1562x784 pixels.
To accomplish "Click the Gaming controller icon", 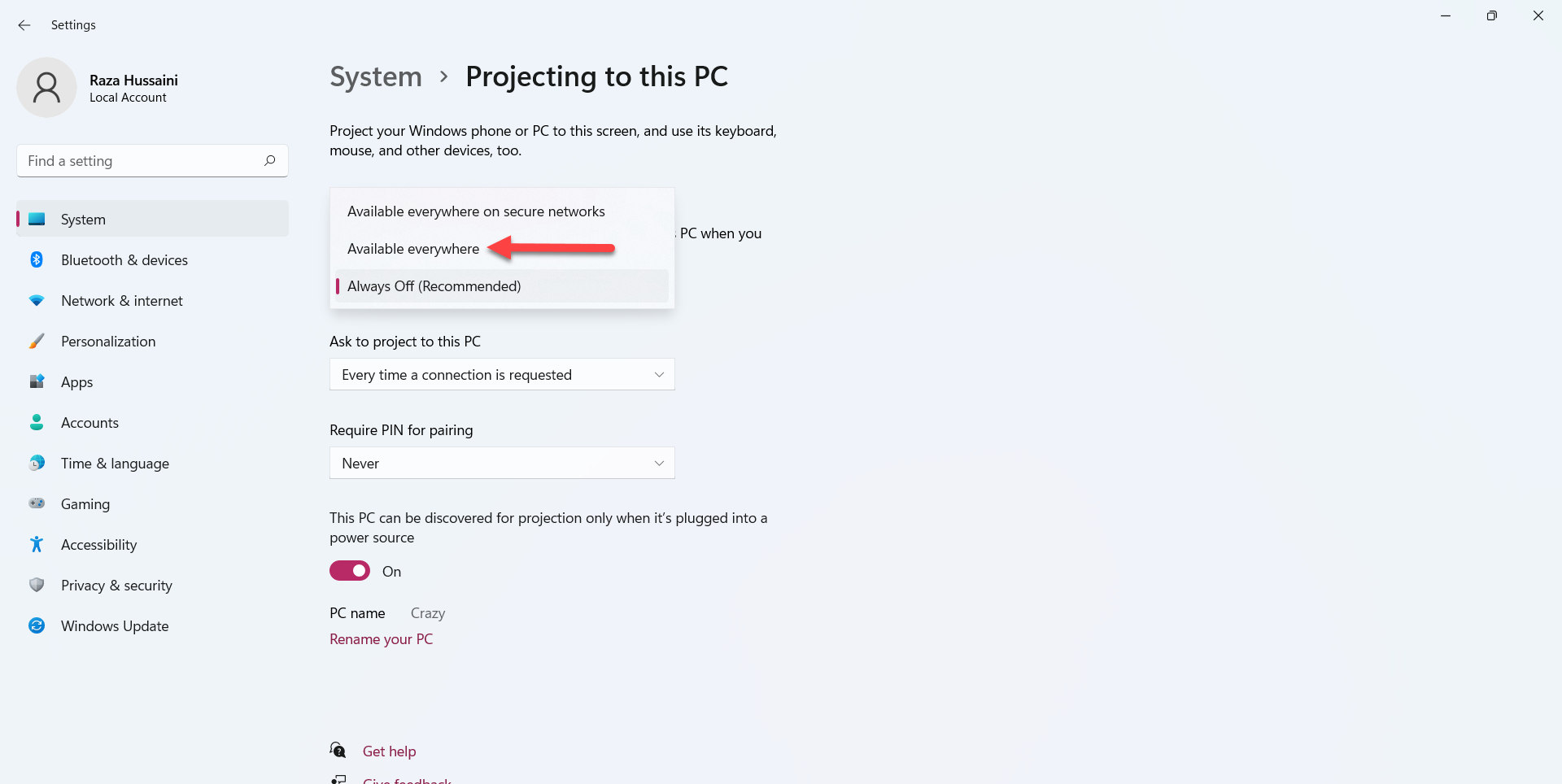I will click(37, 504).
